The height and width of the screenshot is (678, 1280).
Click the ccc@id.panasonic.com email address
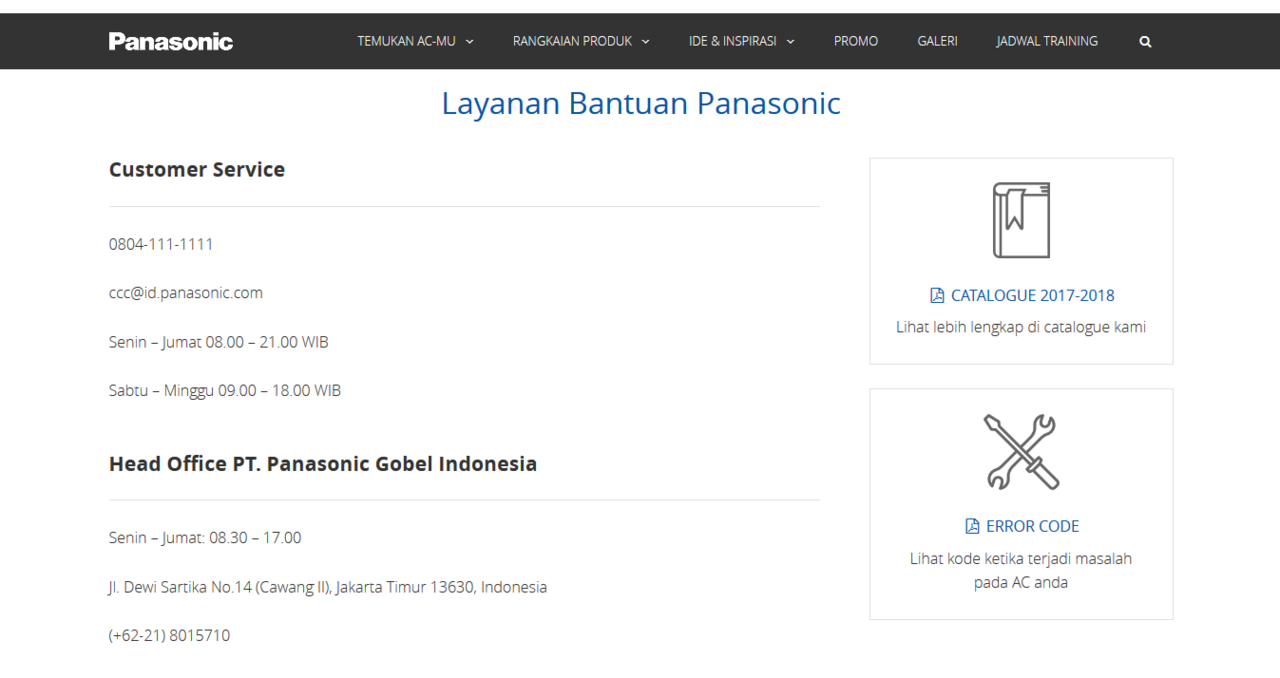coord(186,293)
